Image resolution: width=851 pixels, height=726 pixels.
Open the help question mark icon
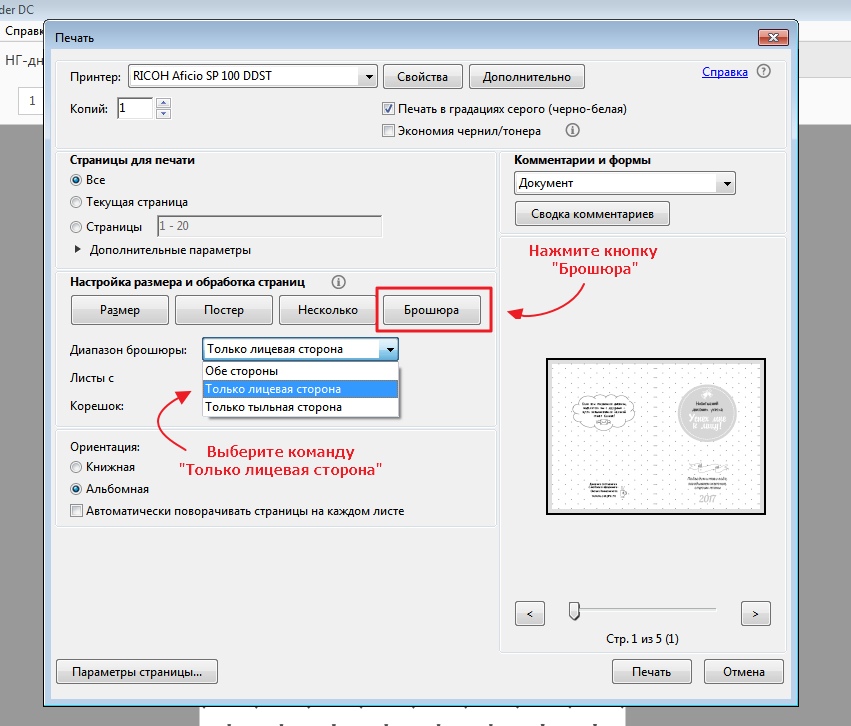[x=763, y=71]
